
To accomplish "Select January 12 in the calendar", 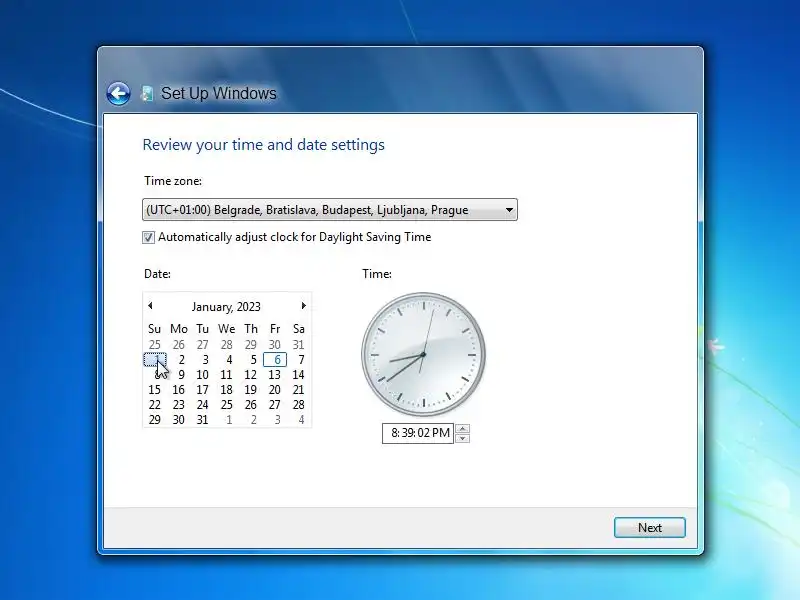I will coord(251,374).
